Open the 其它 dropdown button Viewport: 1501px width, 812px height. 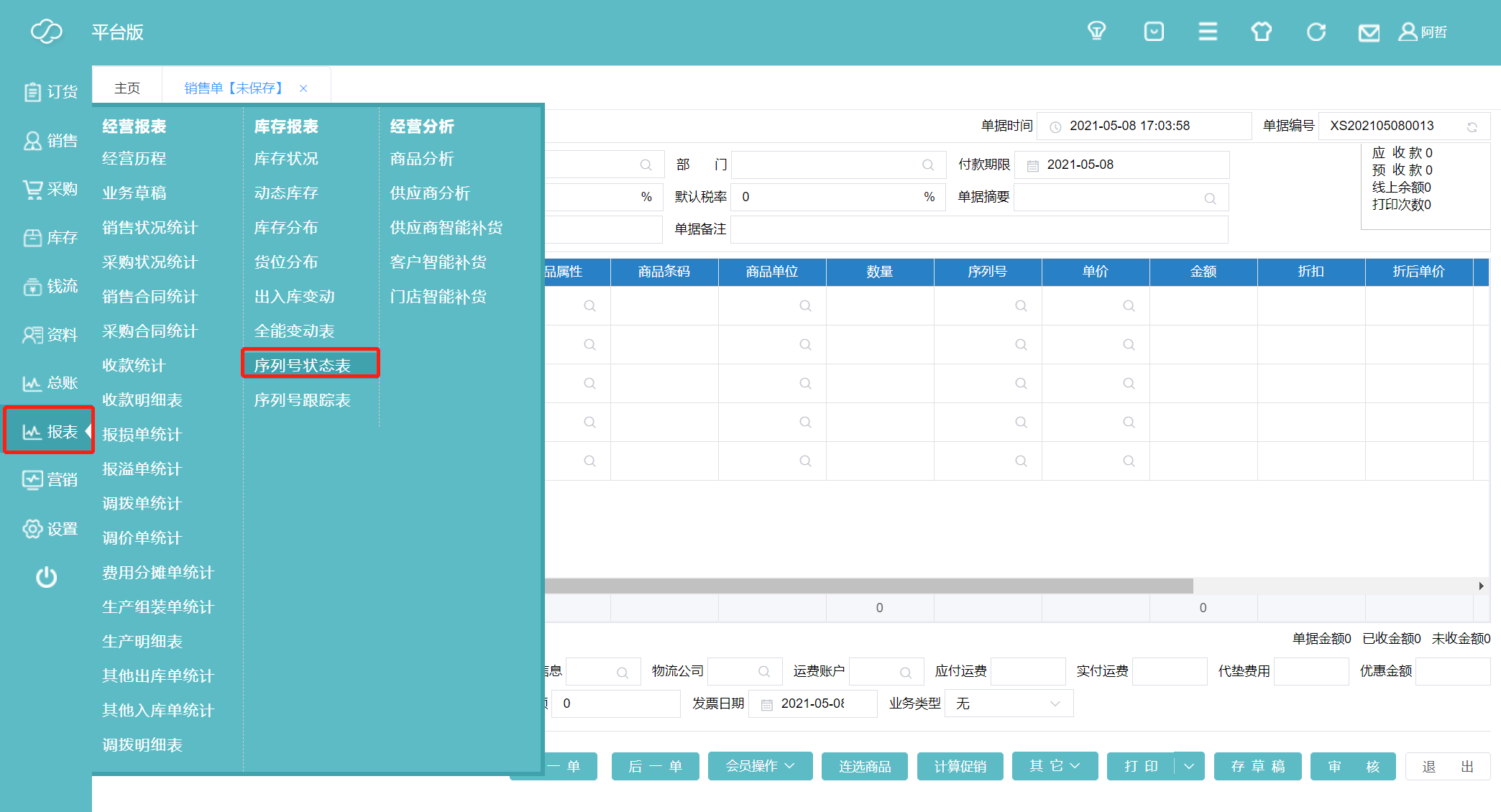point(1055,766)
